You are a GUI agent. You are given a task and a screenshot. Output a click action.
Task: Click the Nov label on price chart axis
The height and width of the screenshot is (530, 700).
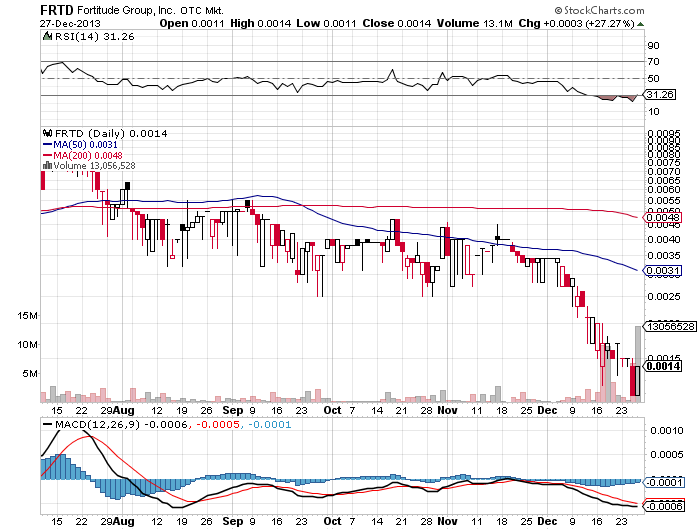click(447, 410)
